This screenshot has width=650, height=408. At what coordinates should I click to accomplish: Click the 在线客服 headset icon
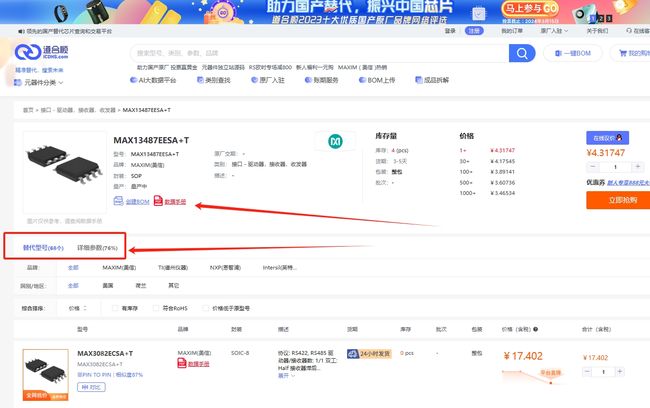tap(629, 31)
